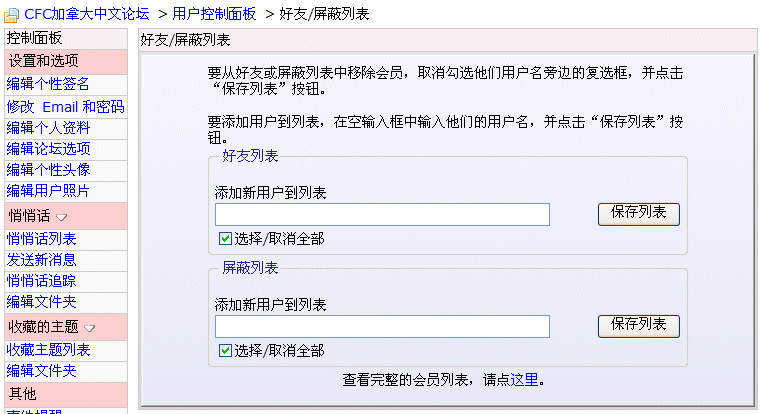The width and height of the screenshot is (762, 414).
Task: Click the forum folder icon in the breadcrumb
Action: (x=12, y=16)
